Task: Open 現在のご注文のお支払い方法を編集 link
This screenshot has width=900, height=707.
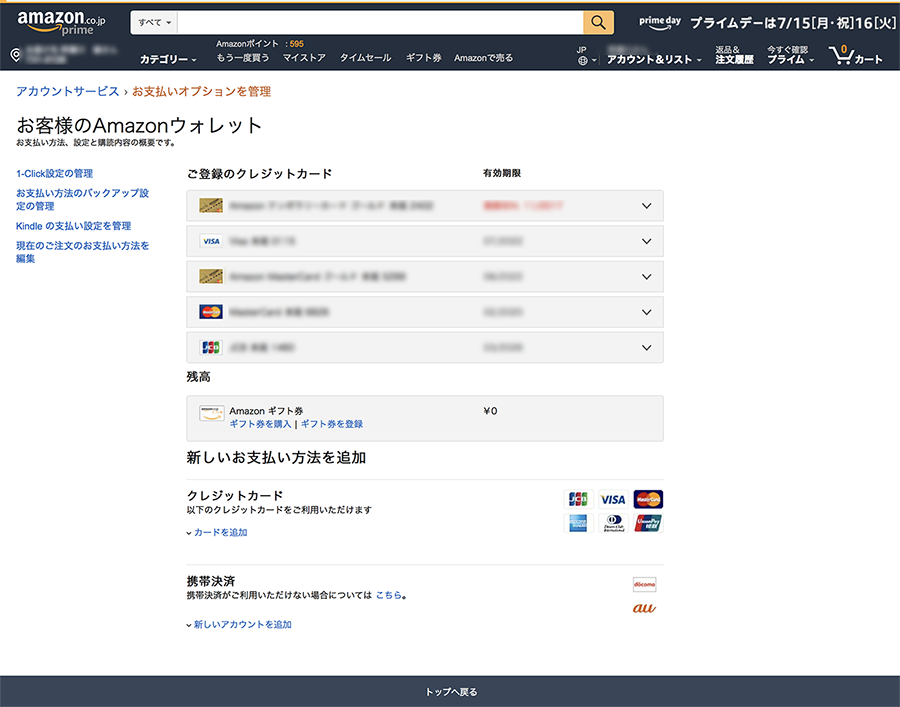Action: point(83,252)
